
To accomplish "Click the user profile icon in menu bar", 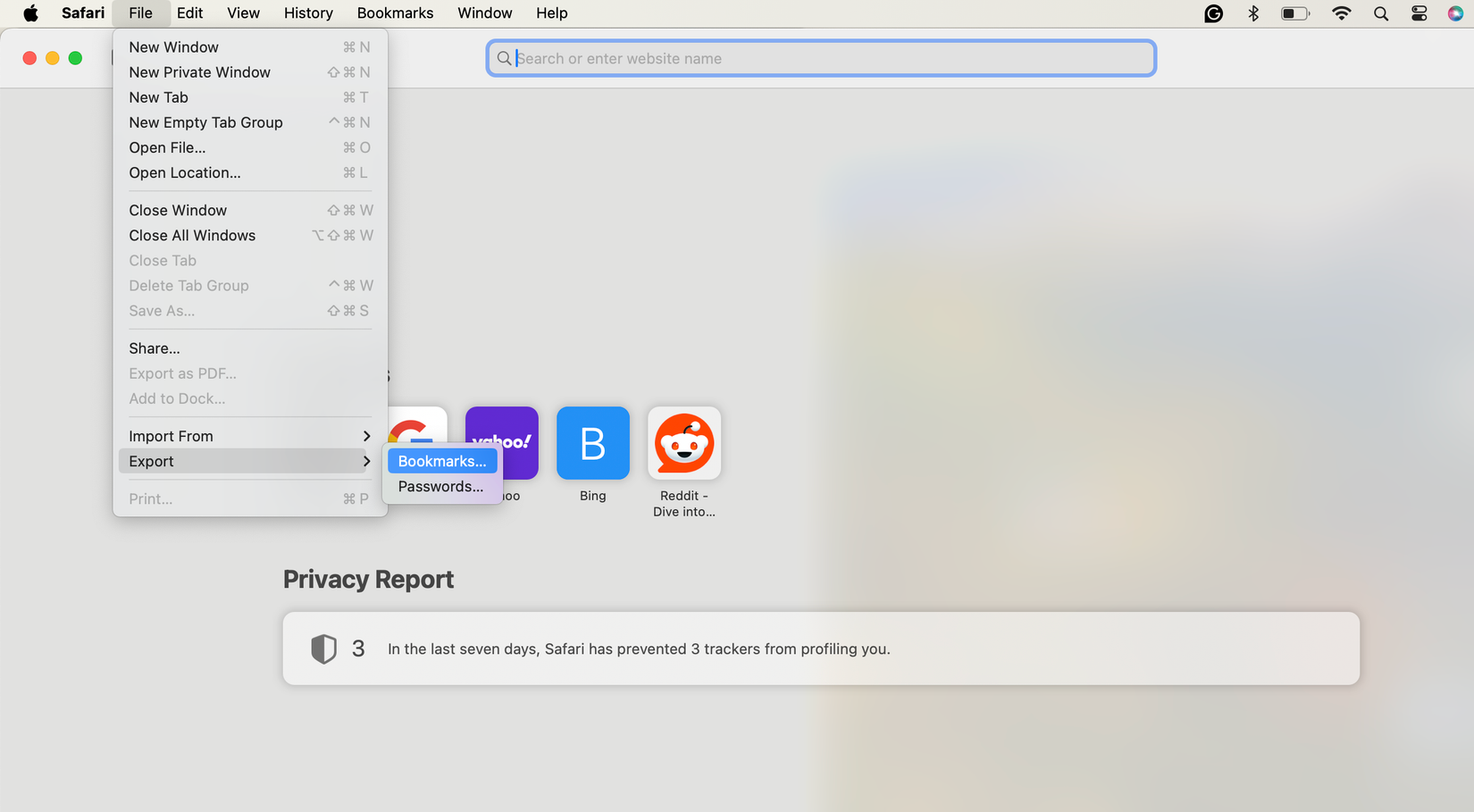I will click(1456, 13).
